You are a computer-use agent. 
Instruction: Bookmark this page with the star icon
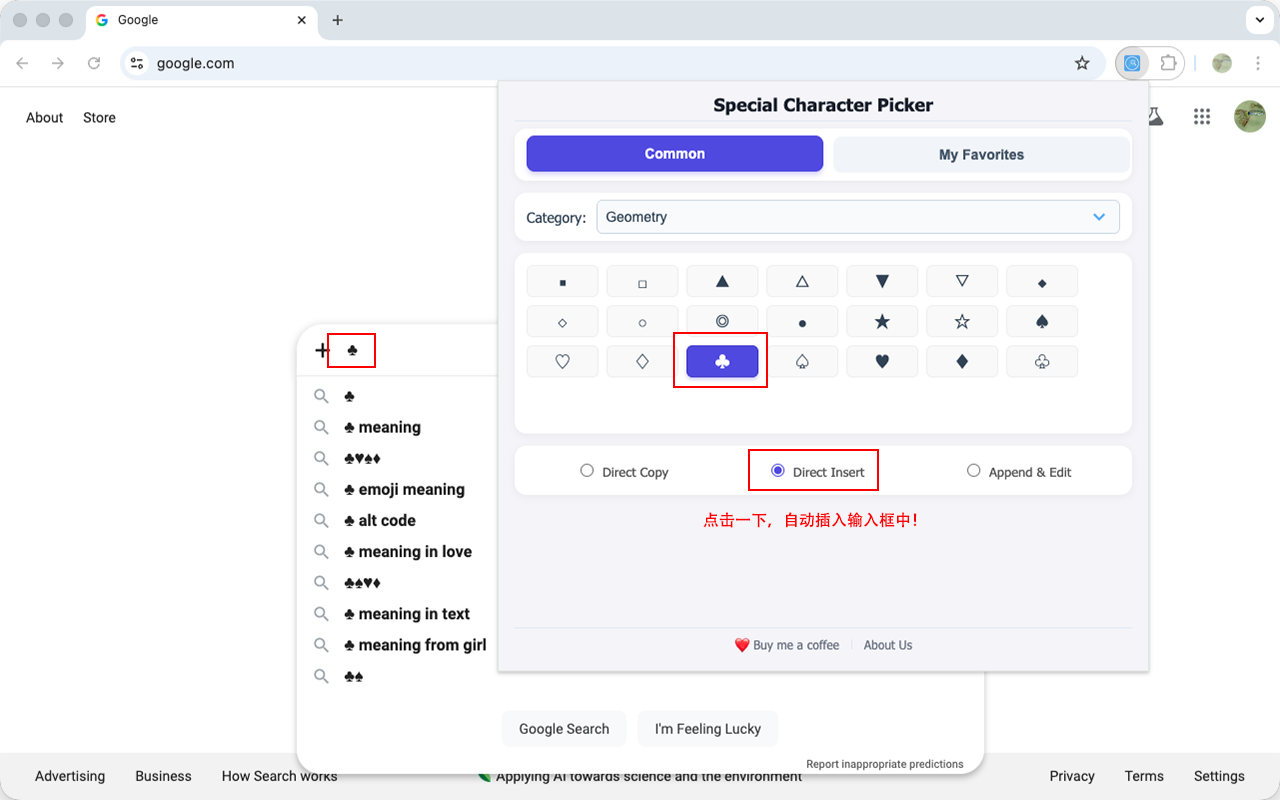click(1082, 63)
